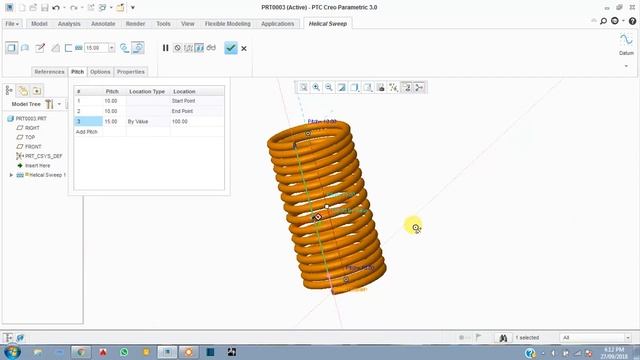
Task: Toggle the Remove material option
Action: pos(56,48)
